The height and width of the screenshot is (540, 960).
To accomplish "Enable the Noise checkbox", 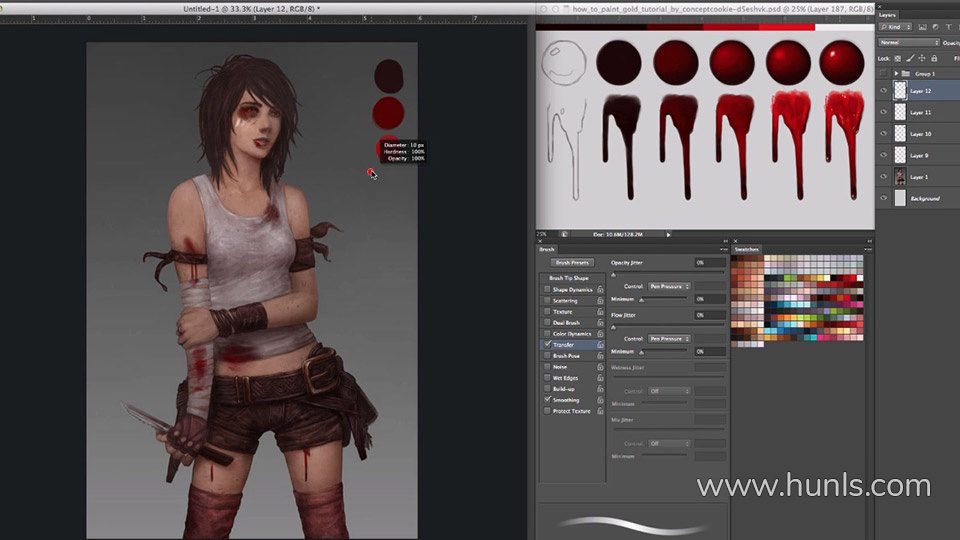I will tap(547, 366).
